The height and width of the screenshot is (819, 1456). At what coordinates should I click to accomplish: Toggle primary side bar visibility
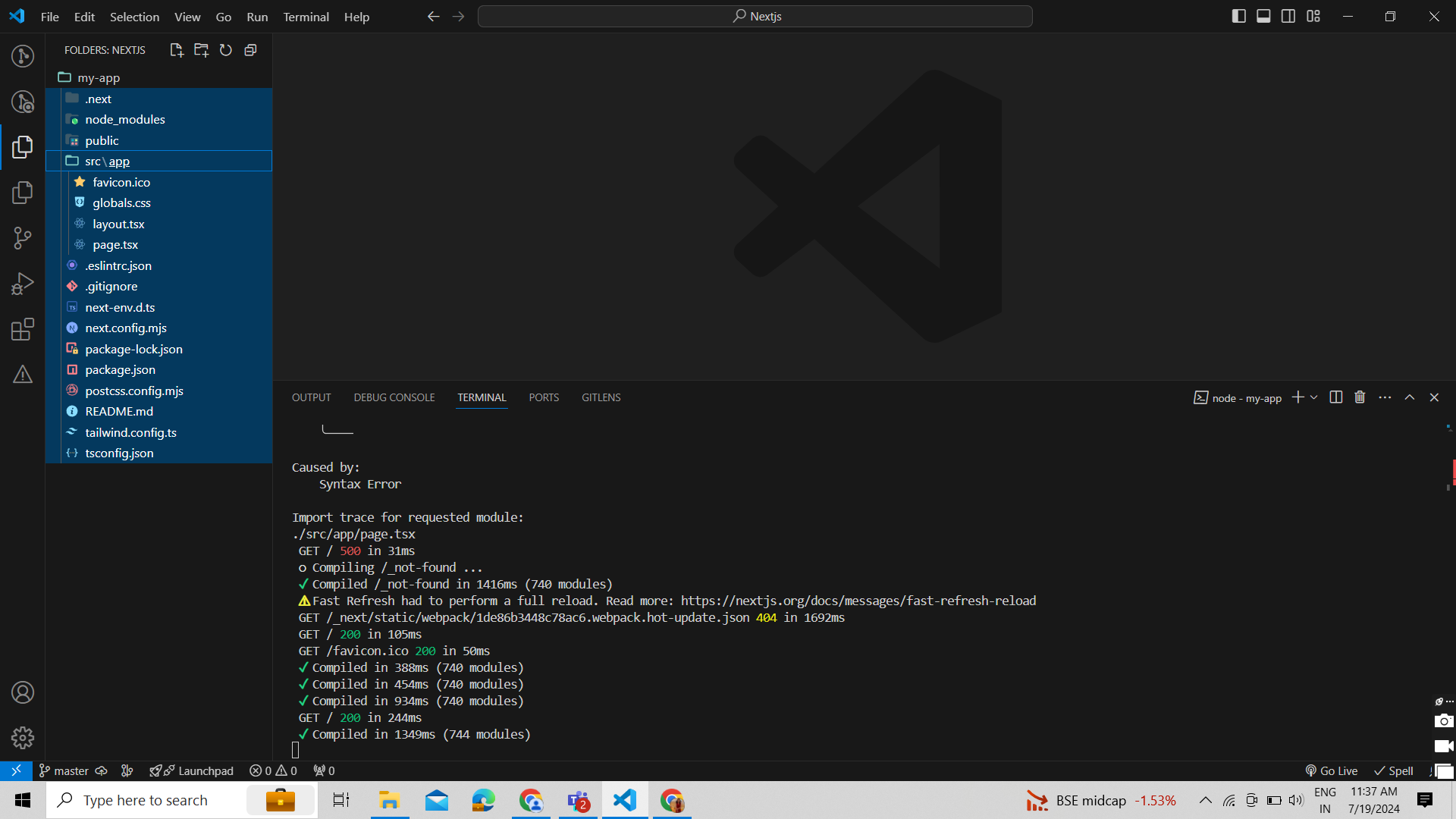coord(1239,16)
